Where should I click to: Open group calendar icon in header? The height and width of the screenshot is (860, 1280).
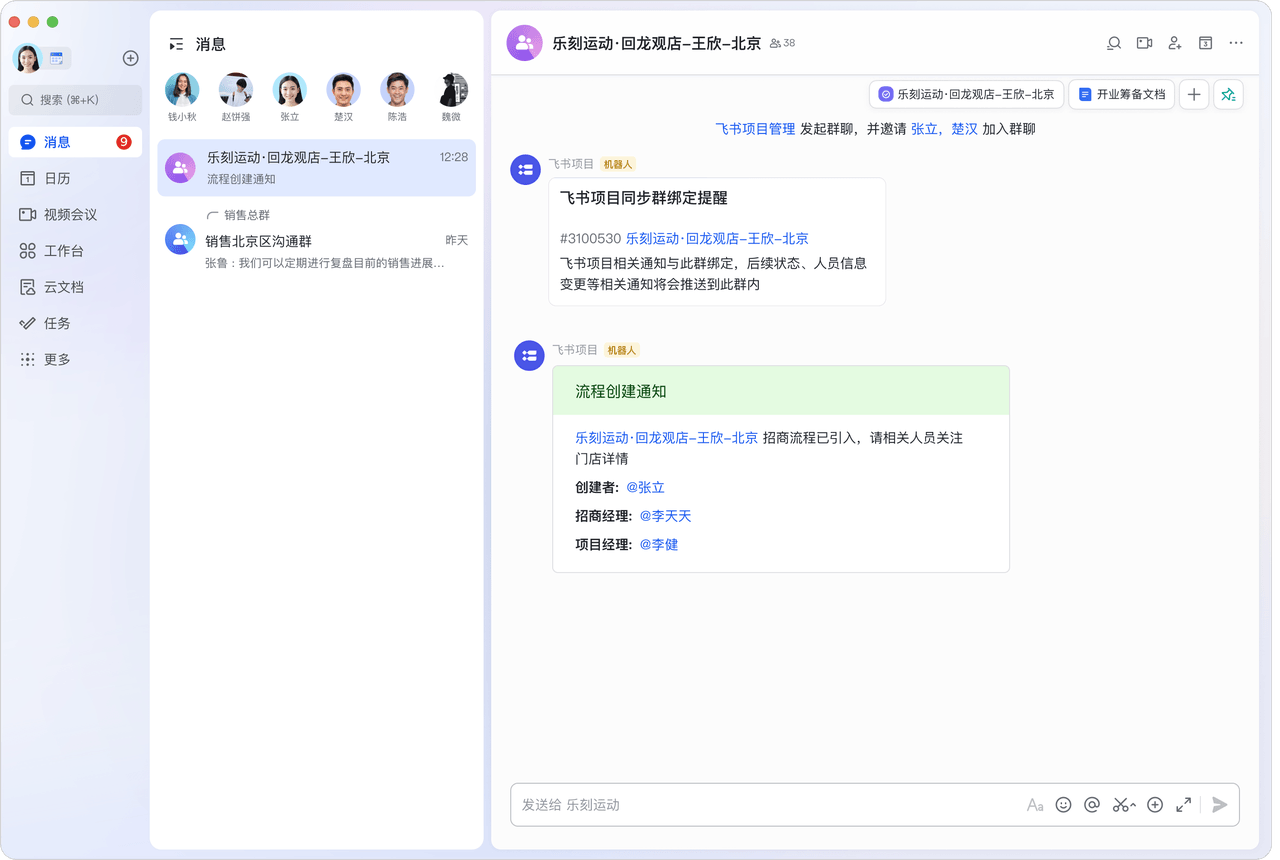1206,43
